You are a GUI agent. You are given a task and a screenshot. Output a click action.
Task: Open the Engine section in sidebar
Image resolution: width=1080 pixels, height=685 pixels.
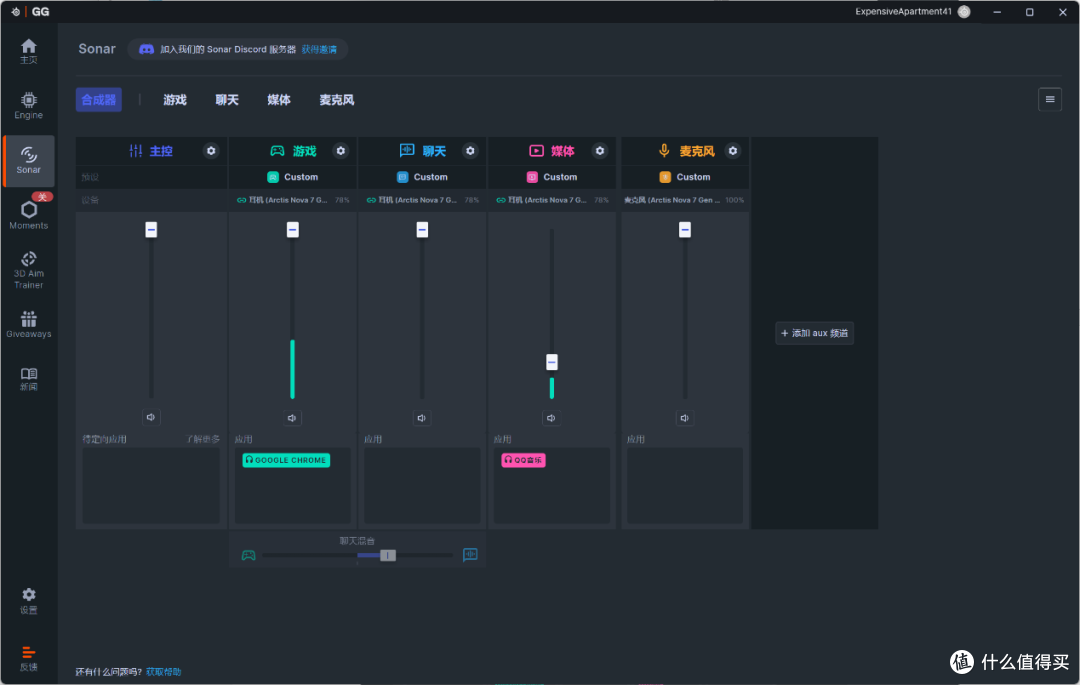(x=28, y=105)
